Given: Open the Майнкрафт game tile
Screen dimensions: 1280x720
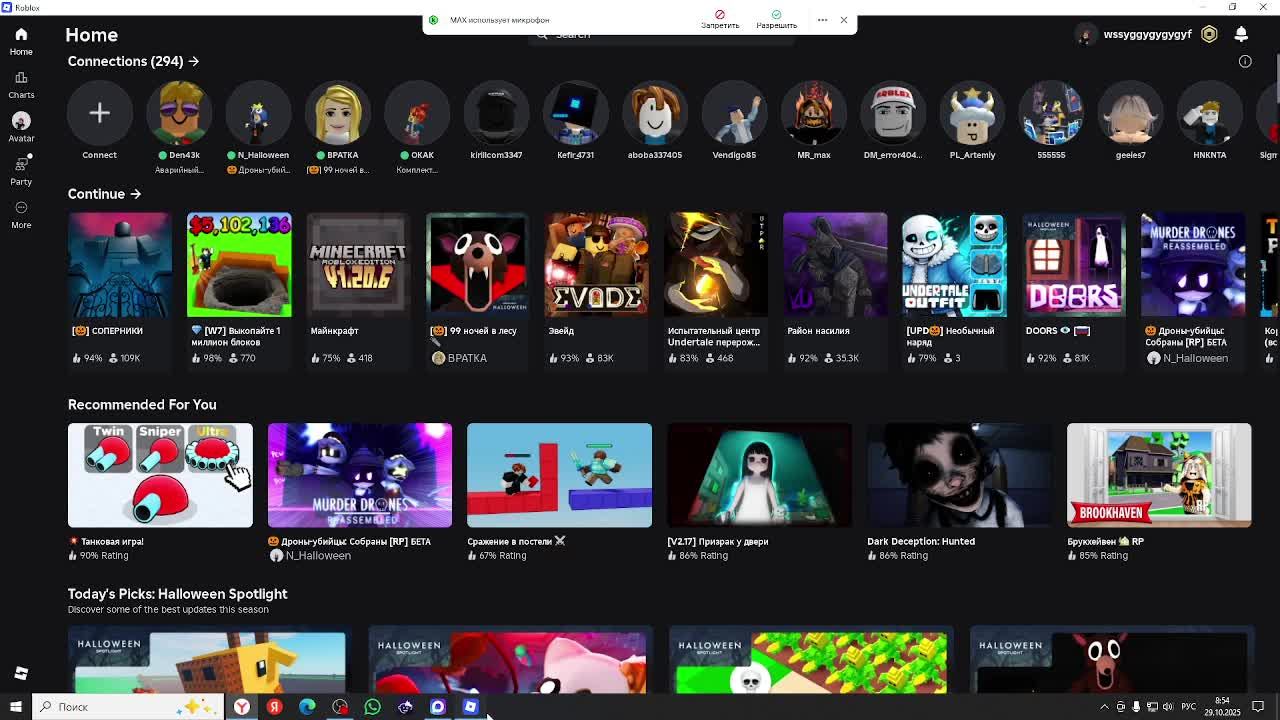Looking at the screenshot, I should [358, 265].
